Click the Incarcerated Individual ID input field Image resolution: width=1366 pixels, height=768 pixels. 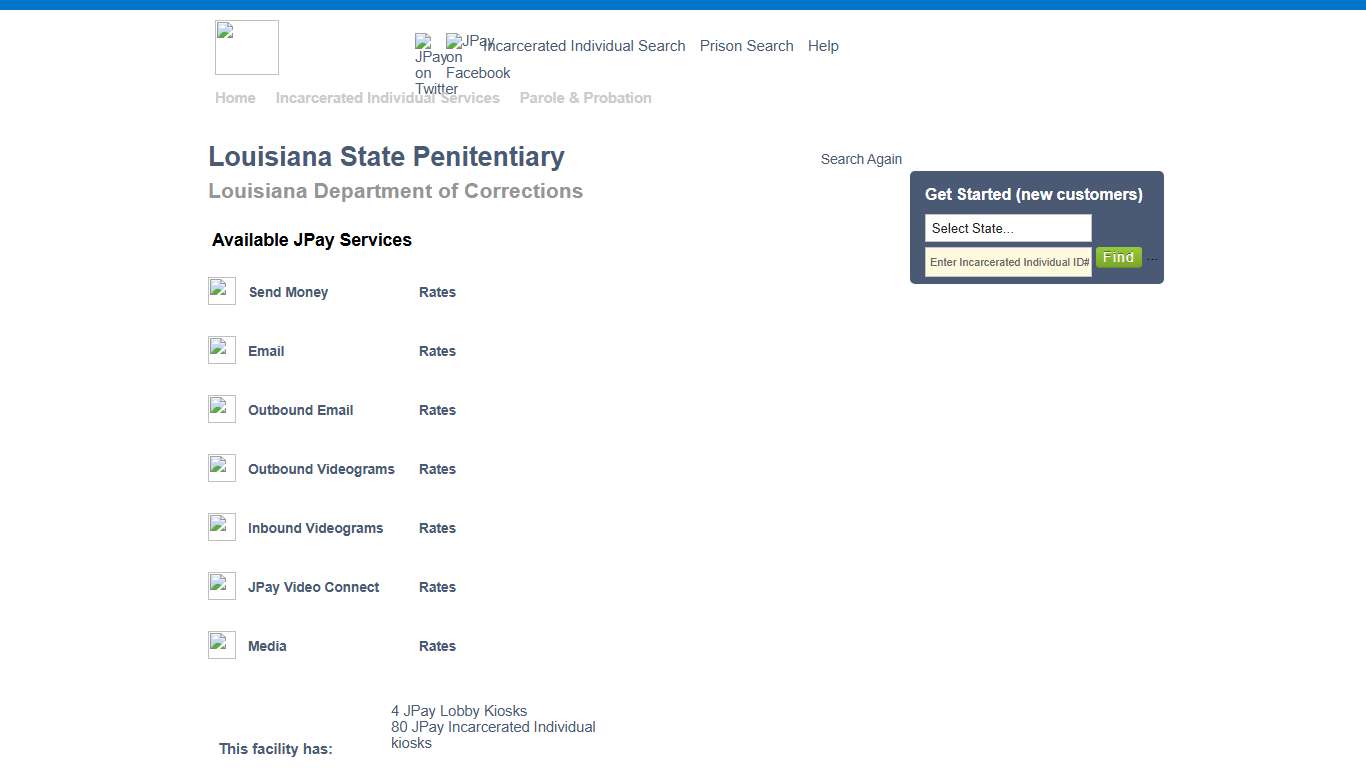click(x=1007, y=261)
